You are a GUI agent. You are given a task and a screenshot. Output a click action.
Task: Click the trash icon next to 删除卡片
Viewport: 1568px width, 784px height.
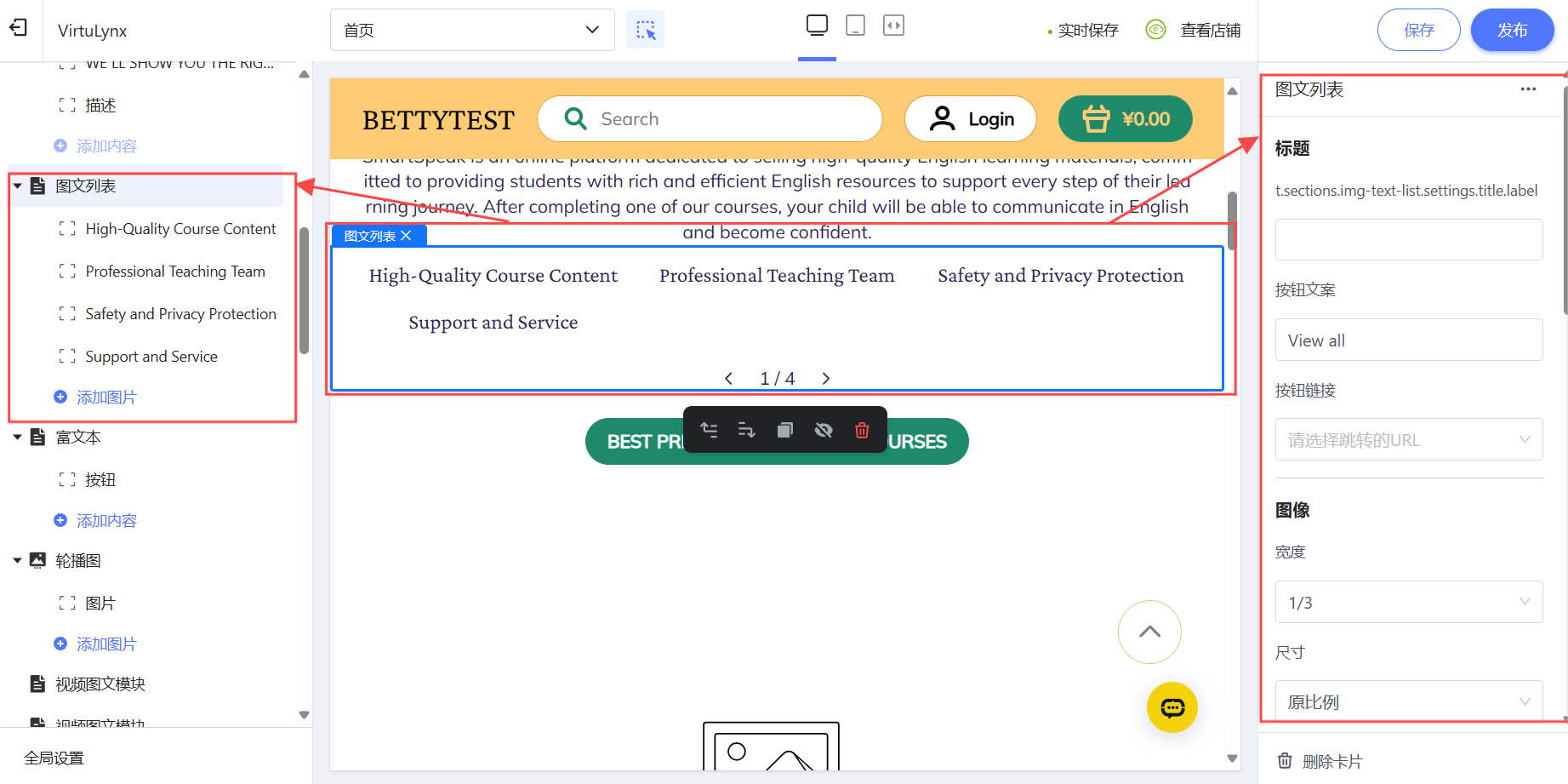[x=1285, y=760]
